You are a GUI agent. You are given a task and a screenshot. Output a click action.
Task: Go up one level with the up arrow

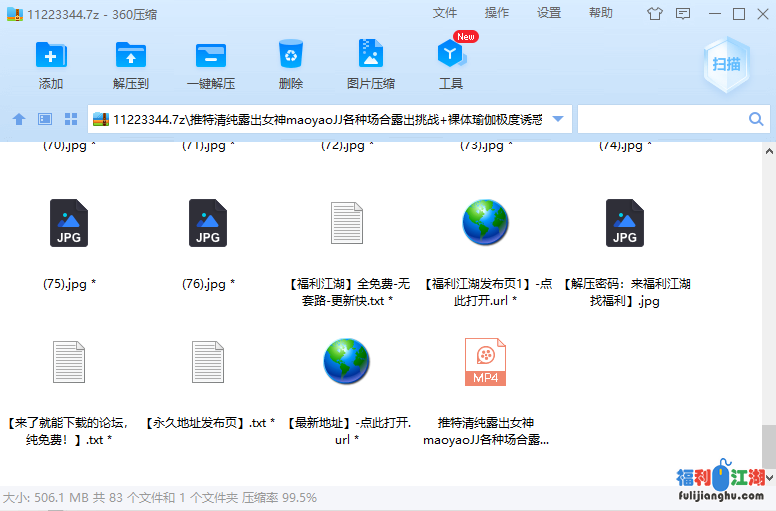[19, 119]
